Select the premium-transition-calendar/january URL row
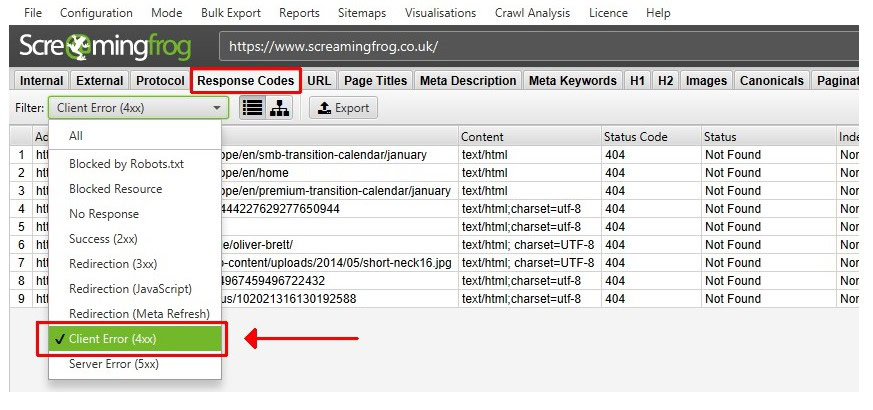 pyautogui.click(x=434, y=191)
